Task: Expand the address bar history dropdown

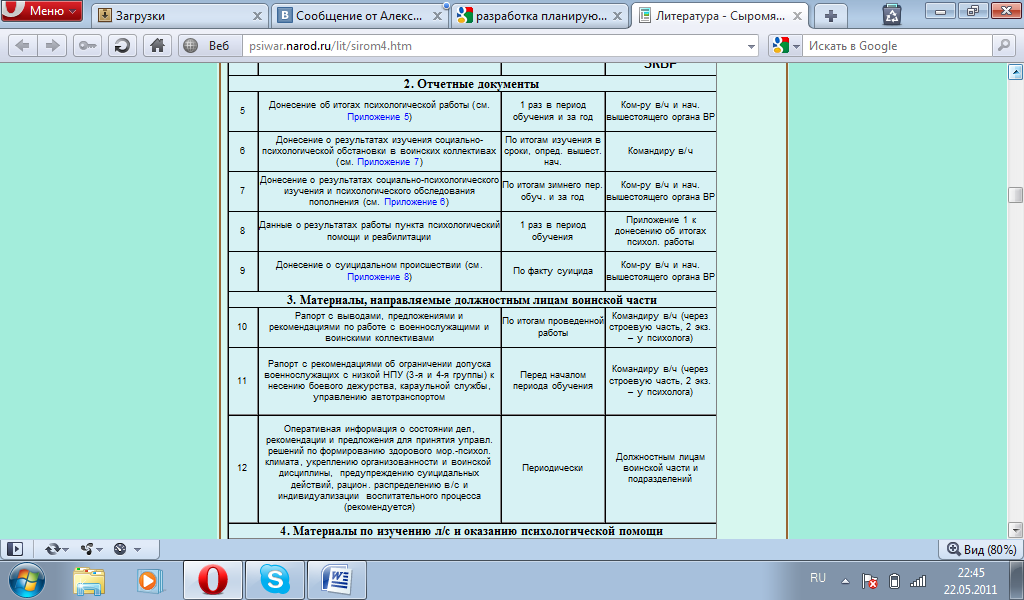Action: tap(751, 46)
